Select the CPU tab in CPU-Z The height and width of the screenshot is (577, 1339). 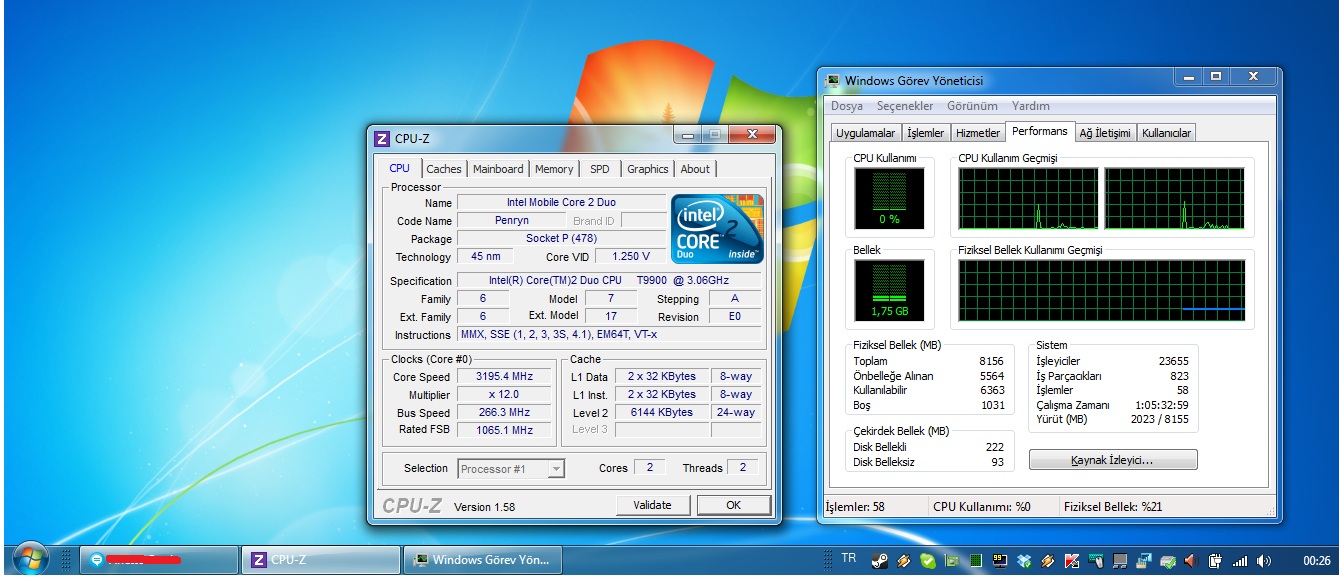click(399, 168)
